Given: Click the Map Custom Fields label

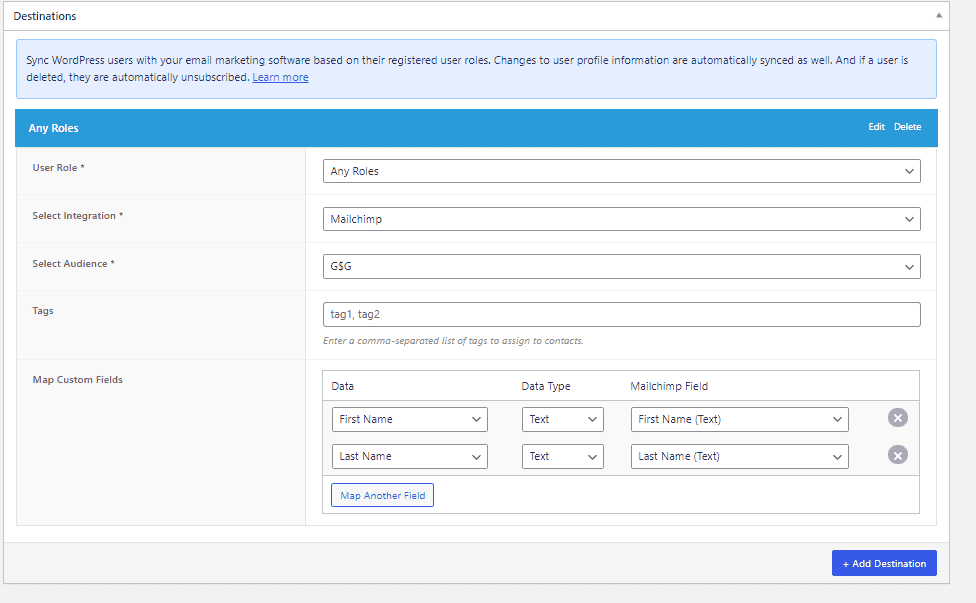Looking at the screenshot, I should (78, 380).
